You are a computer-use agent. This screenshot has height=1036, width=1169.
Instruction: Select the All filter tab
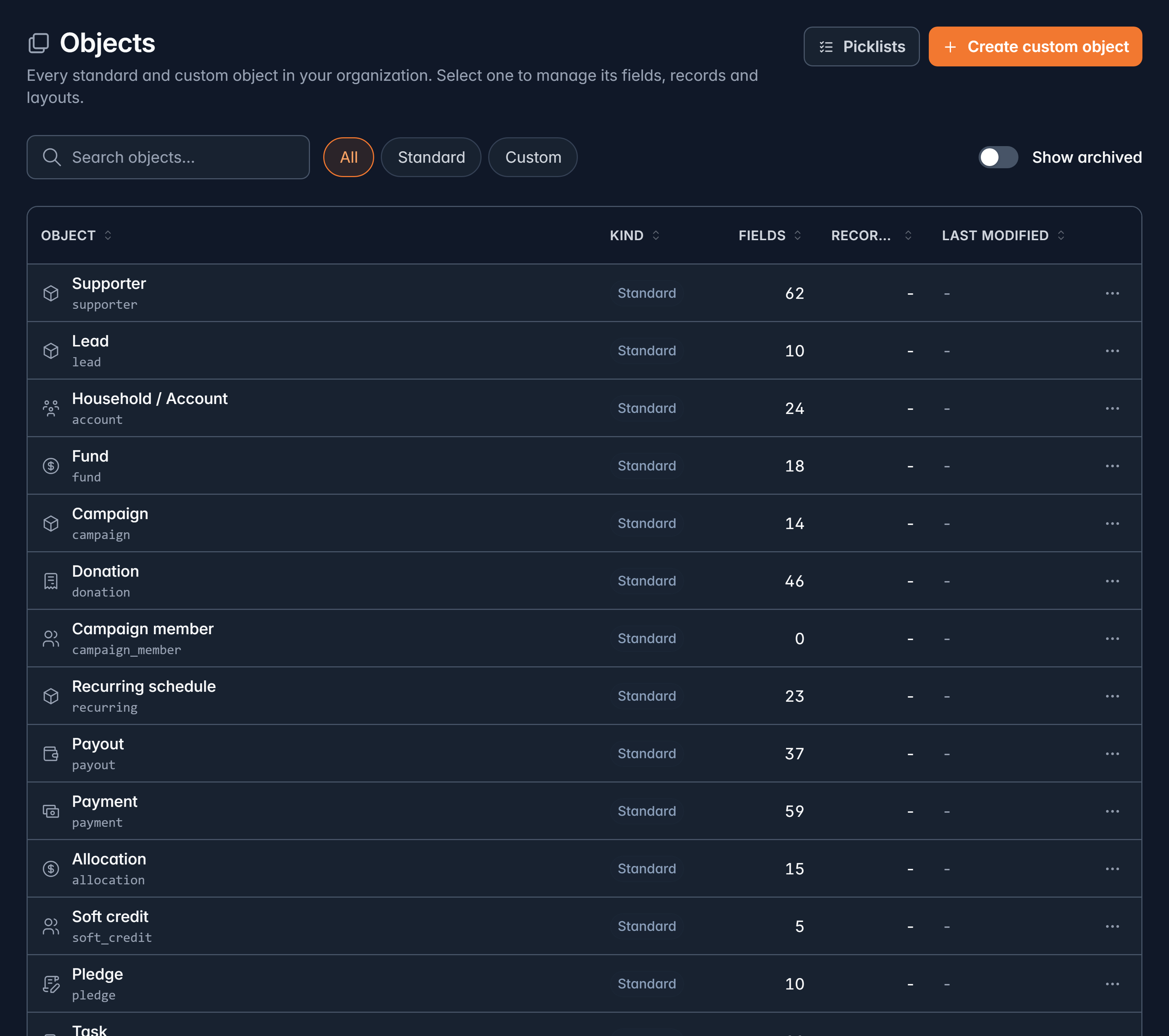[348, 157]
